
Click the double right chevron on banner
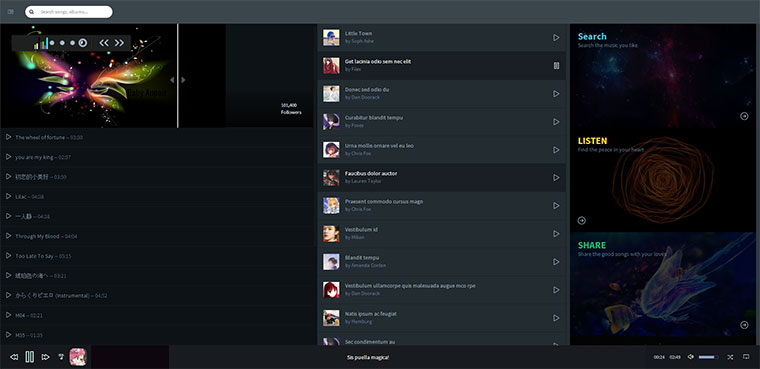(119, 43)
